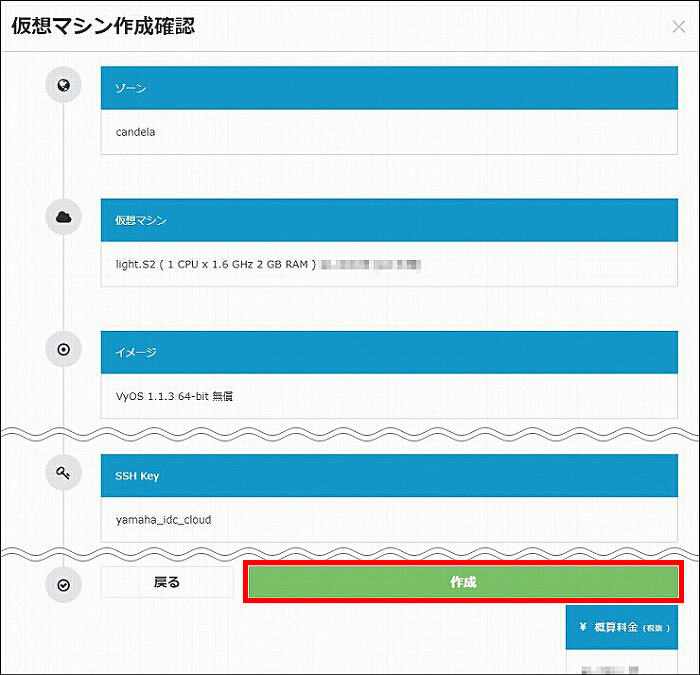This screenshot has height=675, width=700.
Task: Click the candela zone value
Action: pyautogui.click(x=135, y=132)
